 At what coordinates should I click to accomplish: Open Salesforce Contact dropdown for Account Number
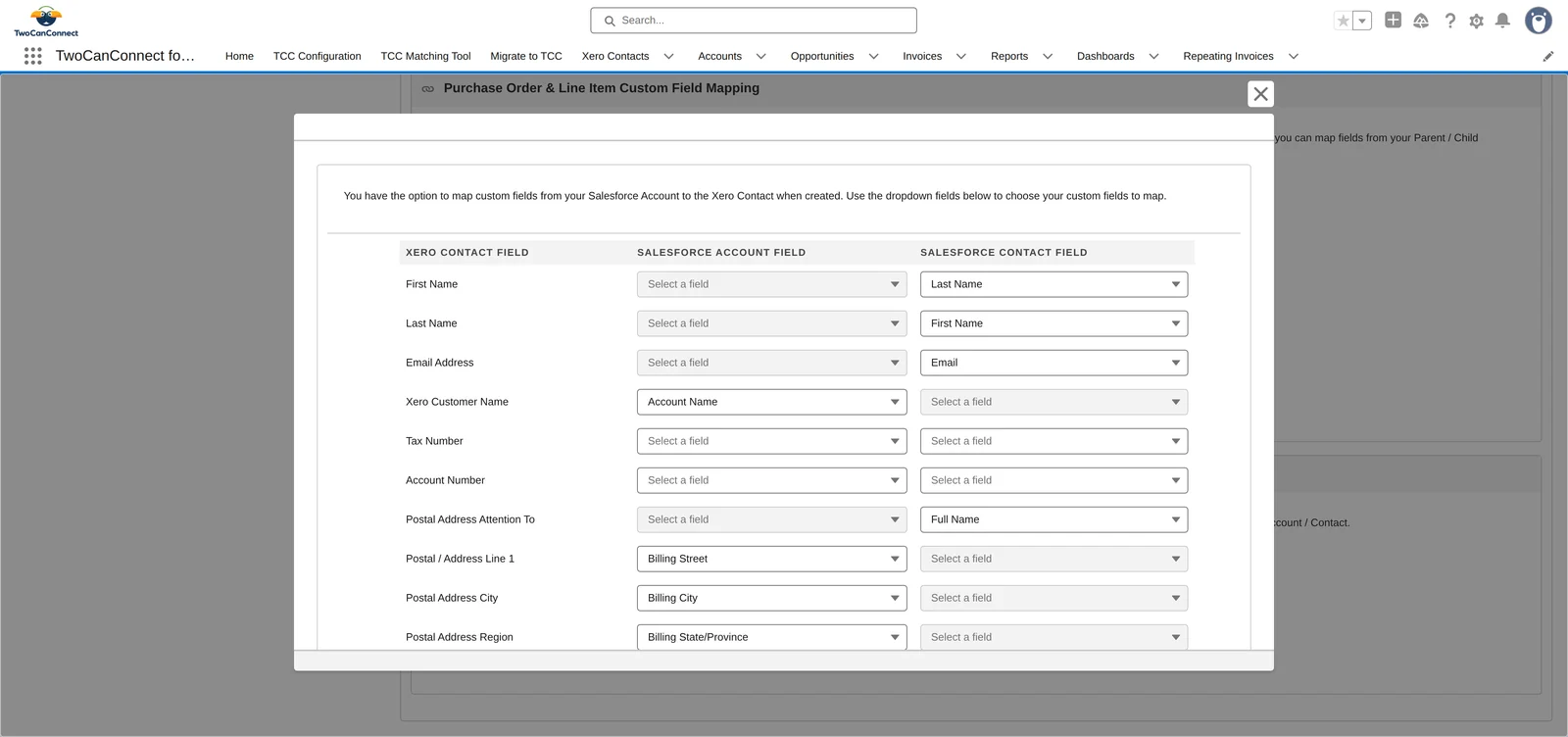pyautogui.click(x=1053, y=480)
